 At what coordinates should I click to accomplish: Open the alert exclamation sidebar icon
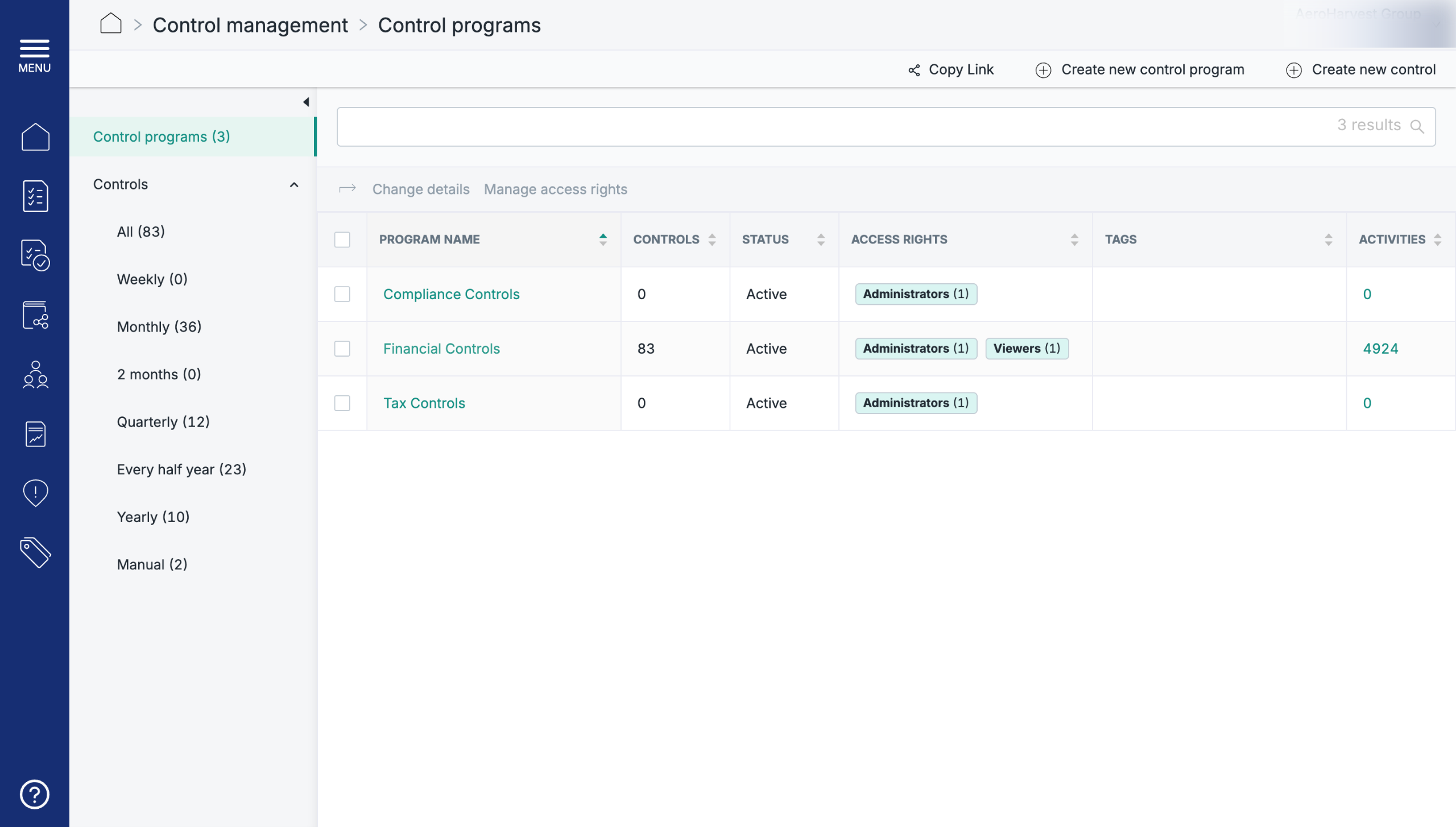pos(35,493)
